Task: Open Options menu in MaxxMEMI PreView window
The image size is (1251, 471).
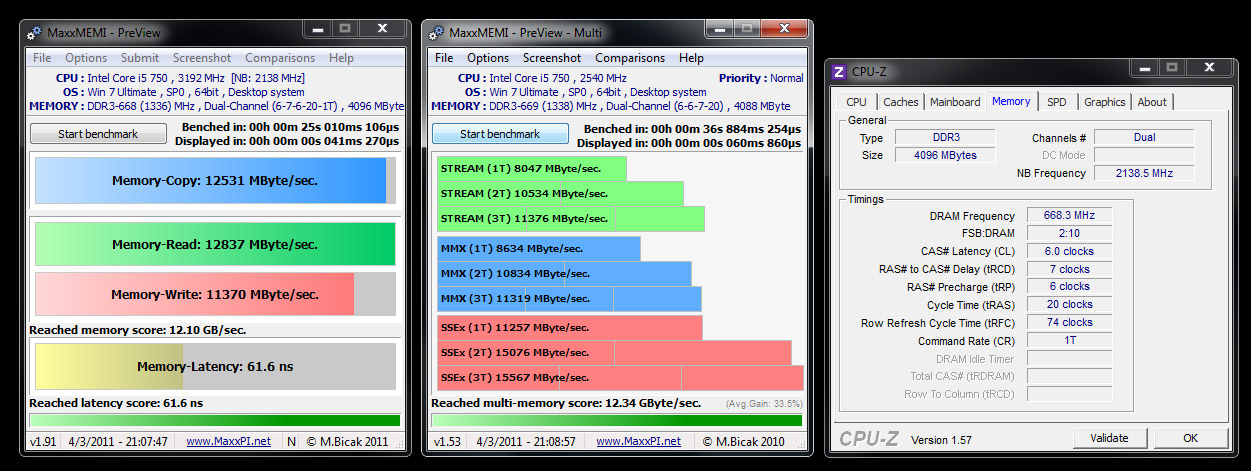Action: tap(86, 58)
